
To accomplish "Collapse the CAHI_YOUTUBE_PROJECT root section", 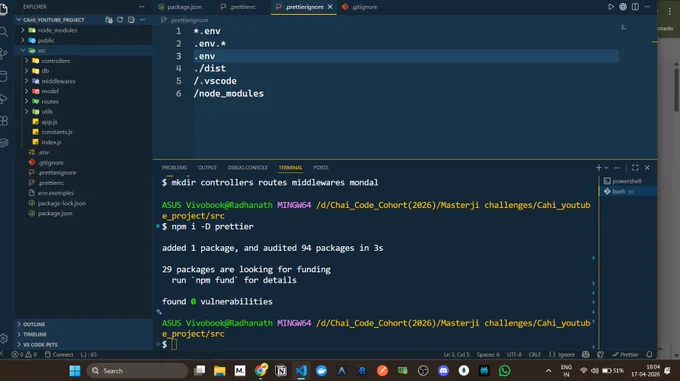I will (54, 20).
